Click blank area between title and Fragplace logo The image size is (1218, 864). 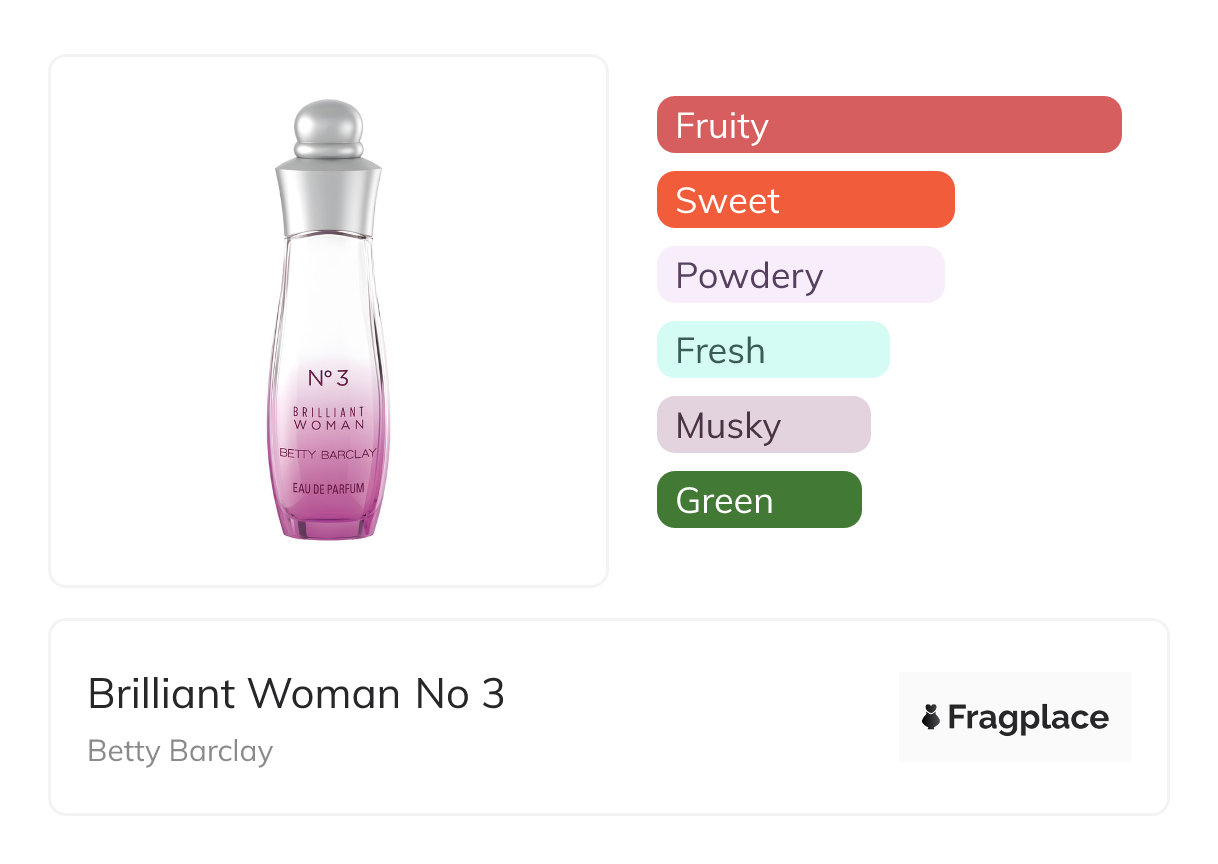tap(700, 717)
